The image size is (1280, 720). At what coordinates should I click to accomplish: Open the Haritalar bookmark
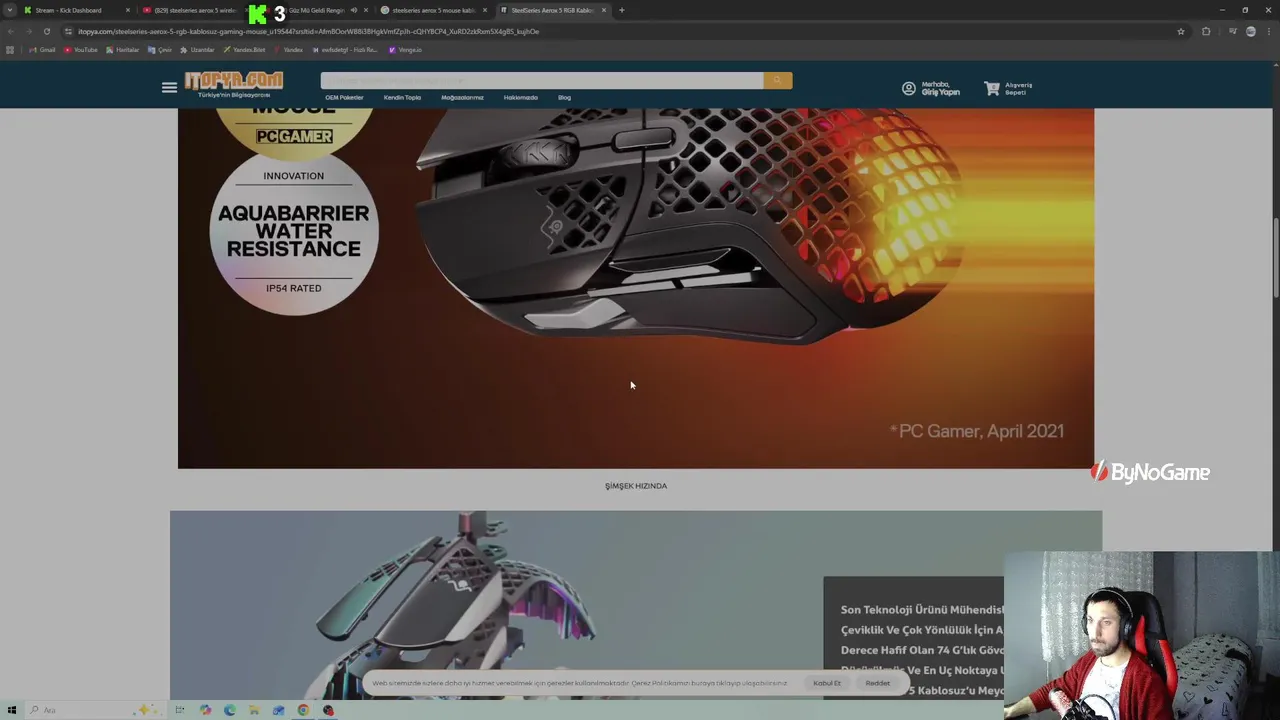[x=122, y=49]
